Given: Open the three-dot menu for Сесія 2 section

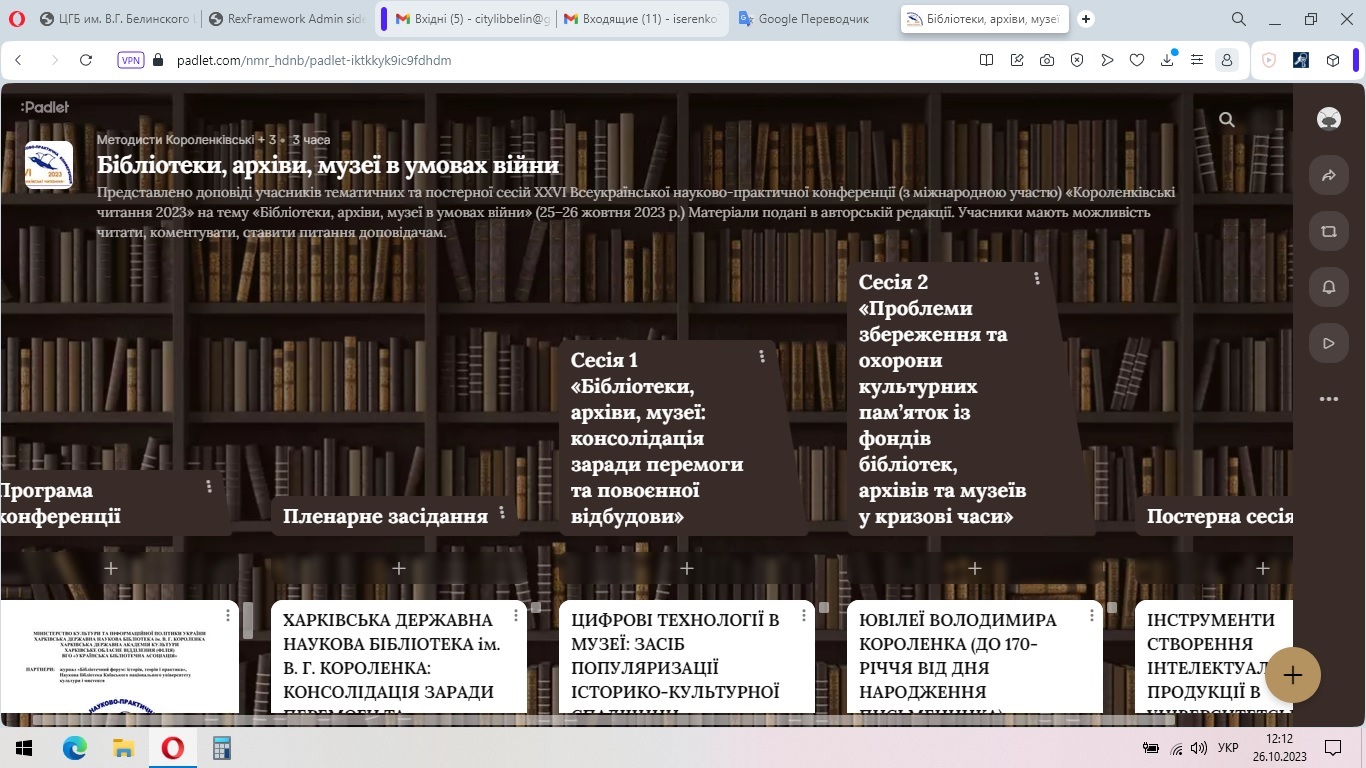Looking at the screenshot, I should [1037, 278].
